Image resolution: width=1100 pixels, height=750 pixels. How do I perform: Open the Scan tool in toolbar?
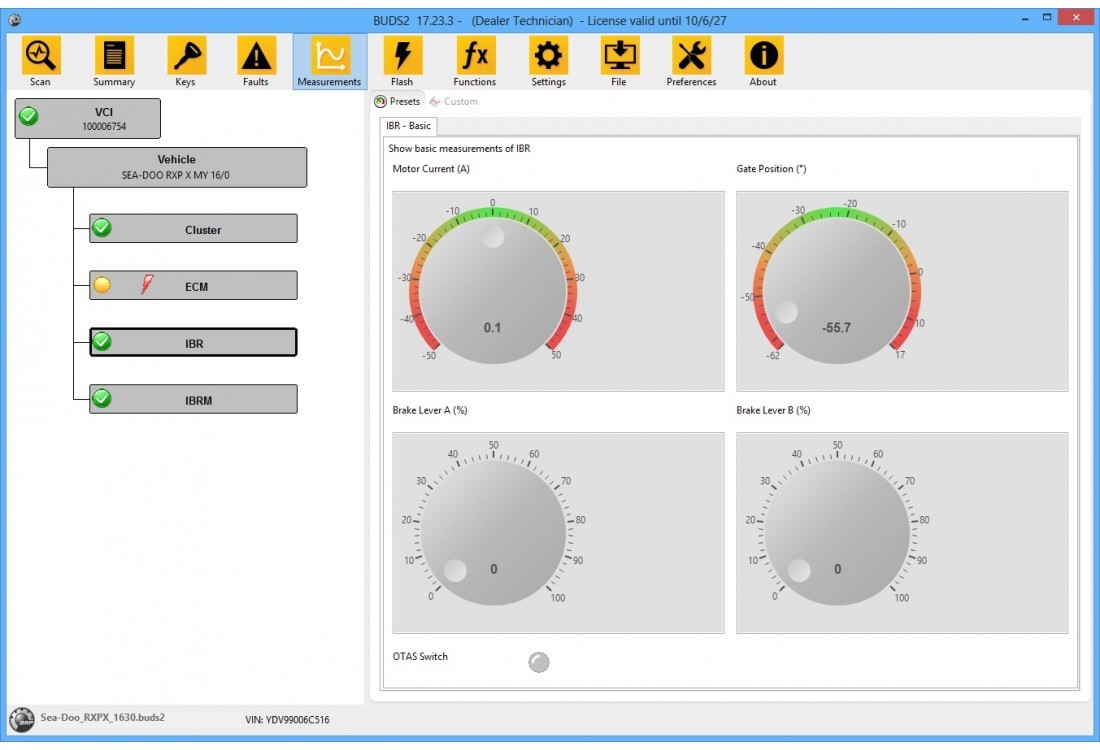coord(41,61)
